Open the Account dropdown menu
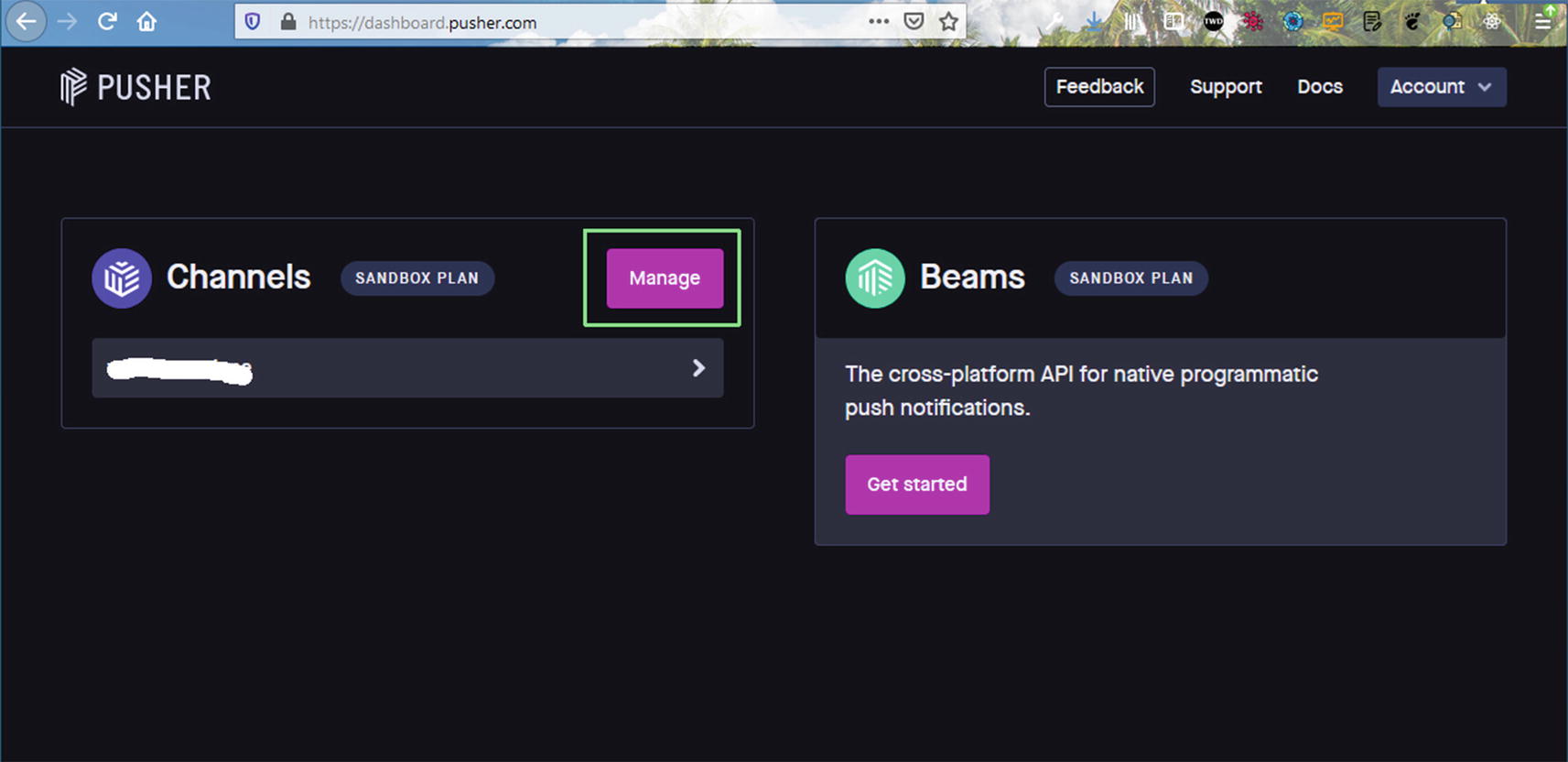Screen dimensions: 1568x762 point(1441,87)
